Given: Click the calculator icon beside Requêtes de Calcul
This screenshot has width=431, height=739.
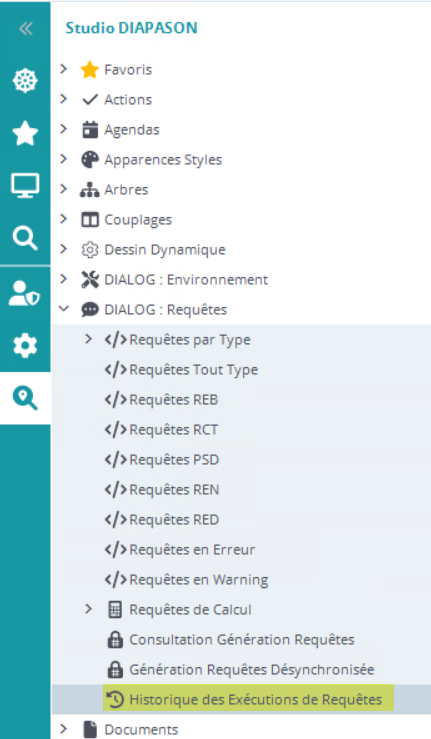Looking at the screenshot, I should (115, 609).
